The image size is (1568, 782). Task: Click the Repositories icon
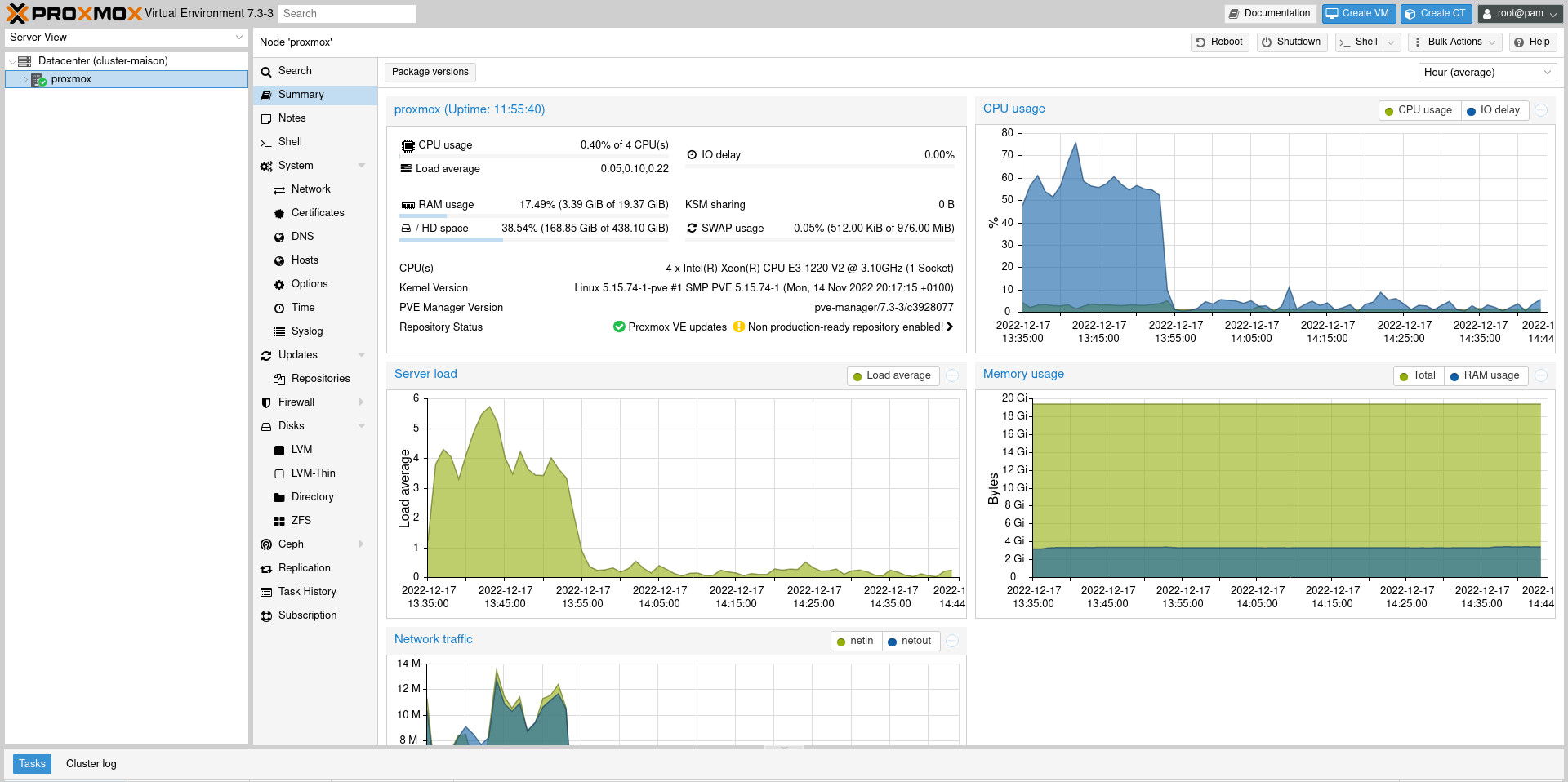point(279,380)
